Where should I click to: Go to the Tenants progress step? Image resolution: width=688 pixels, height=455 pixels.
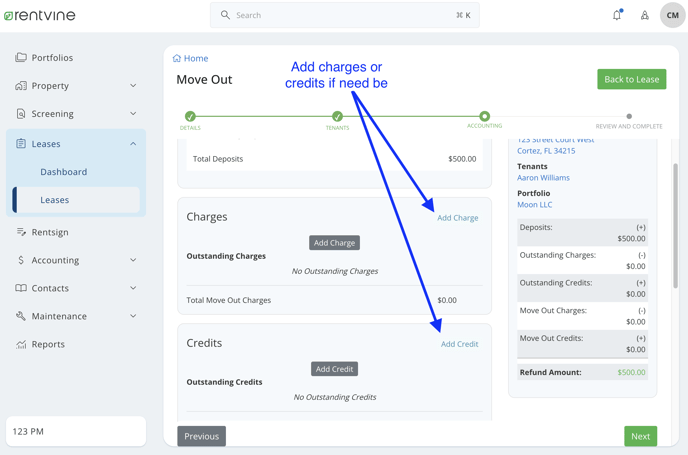(337, 117)
